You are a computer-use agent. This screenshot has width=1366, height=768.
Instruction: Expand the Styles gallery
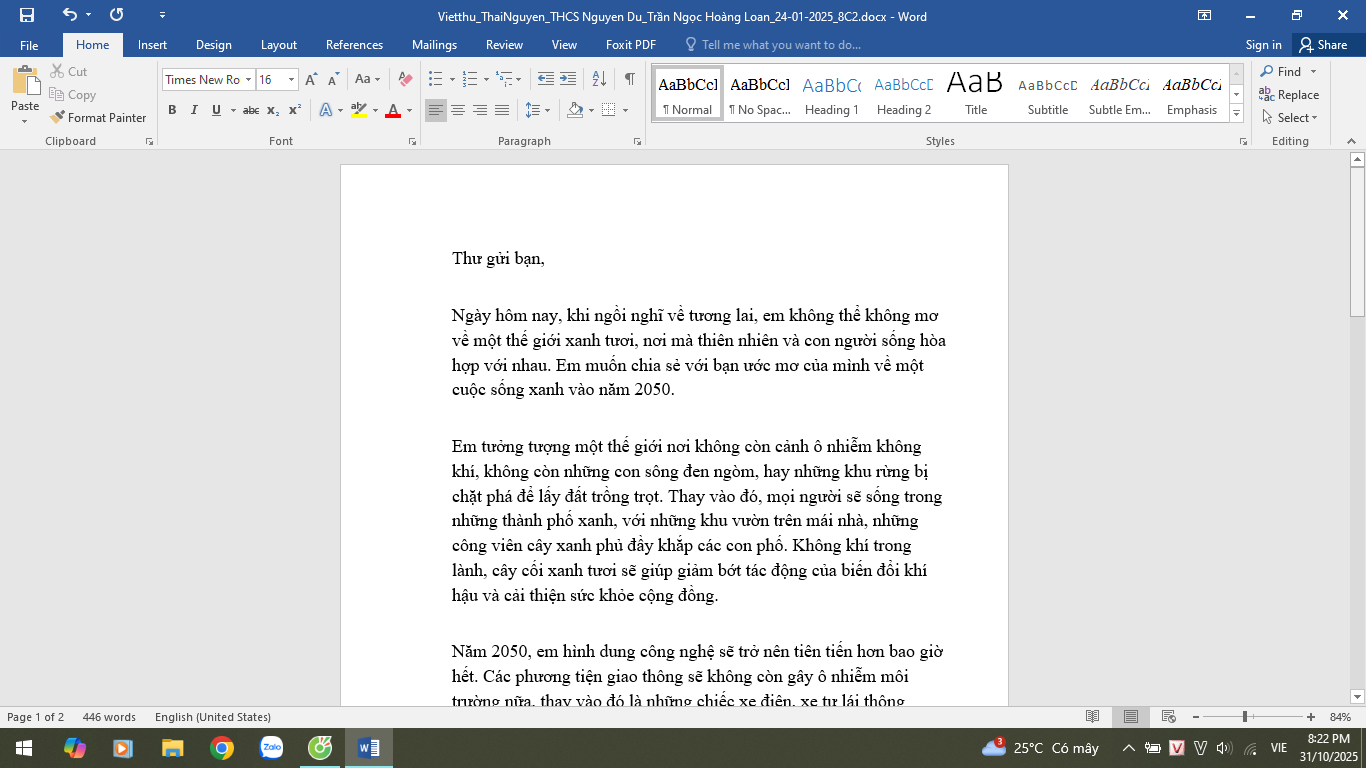tap(1237, 115)
